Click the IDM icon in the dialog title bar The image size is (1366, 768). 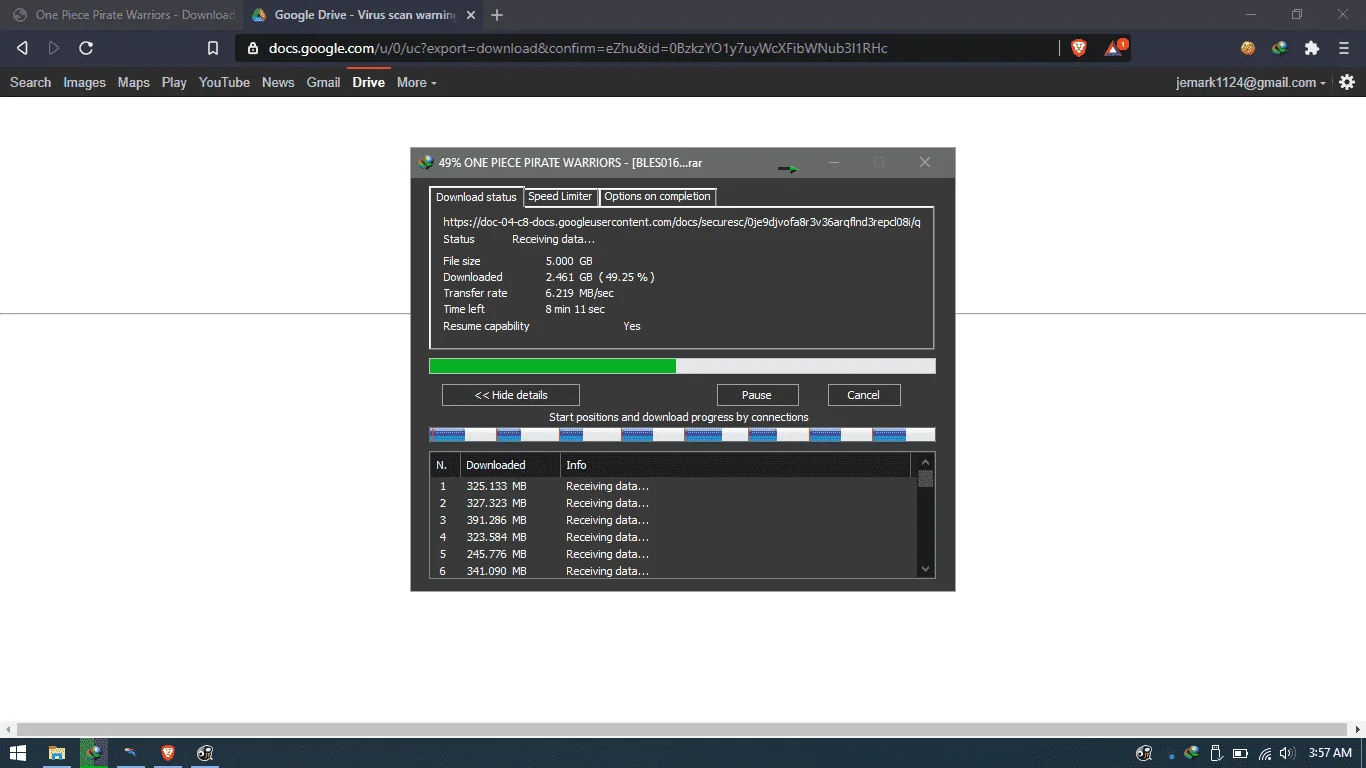click(x=426, y=162)
